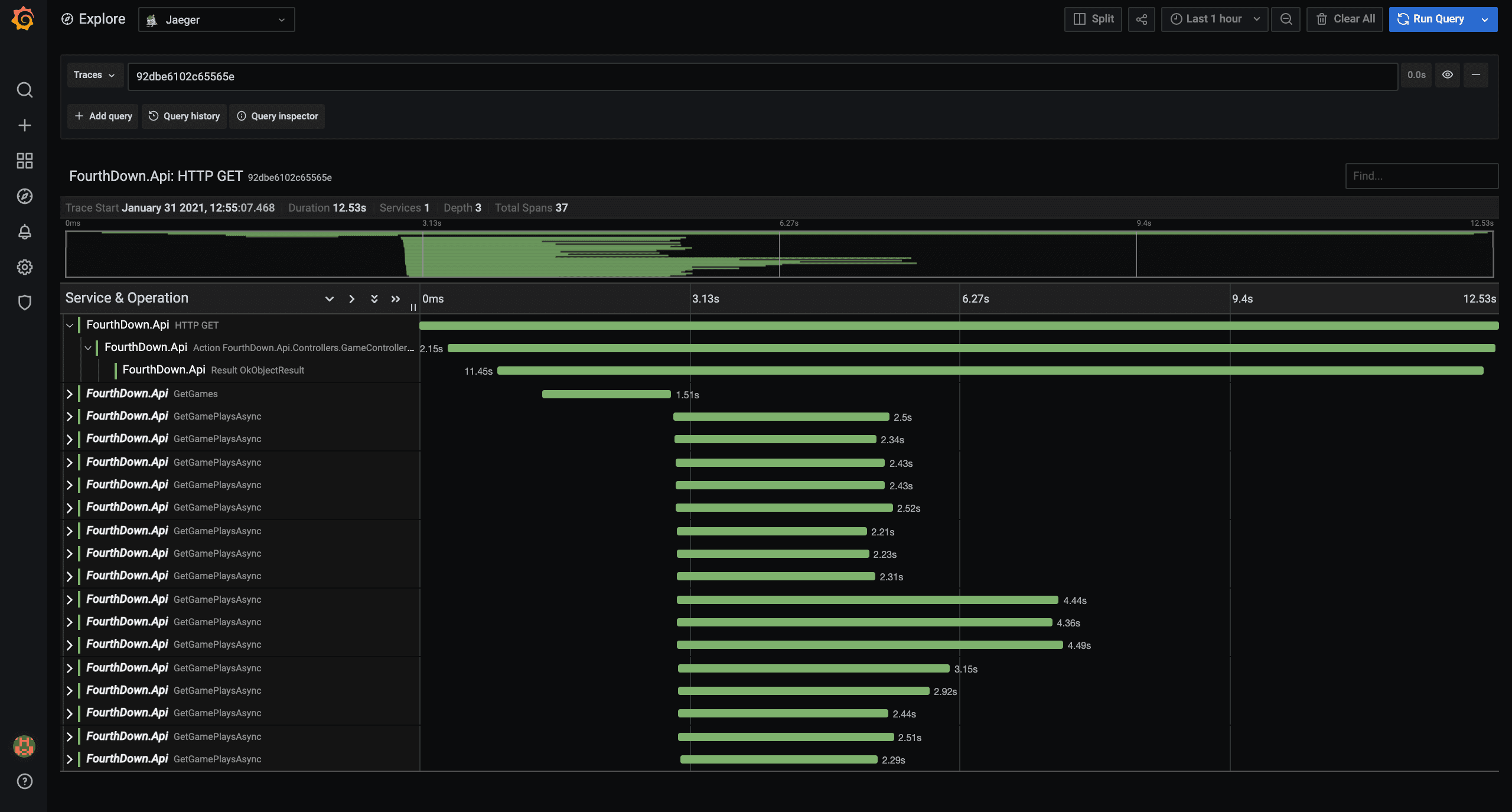Click the sidebar Search magnifier icon
This screenshot has height=812, width=1512.
tap(24, 90)
